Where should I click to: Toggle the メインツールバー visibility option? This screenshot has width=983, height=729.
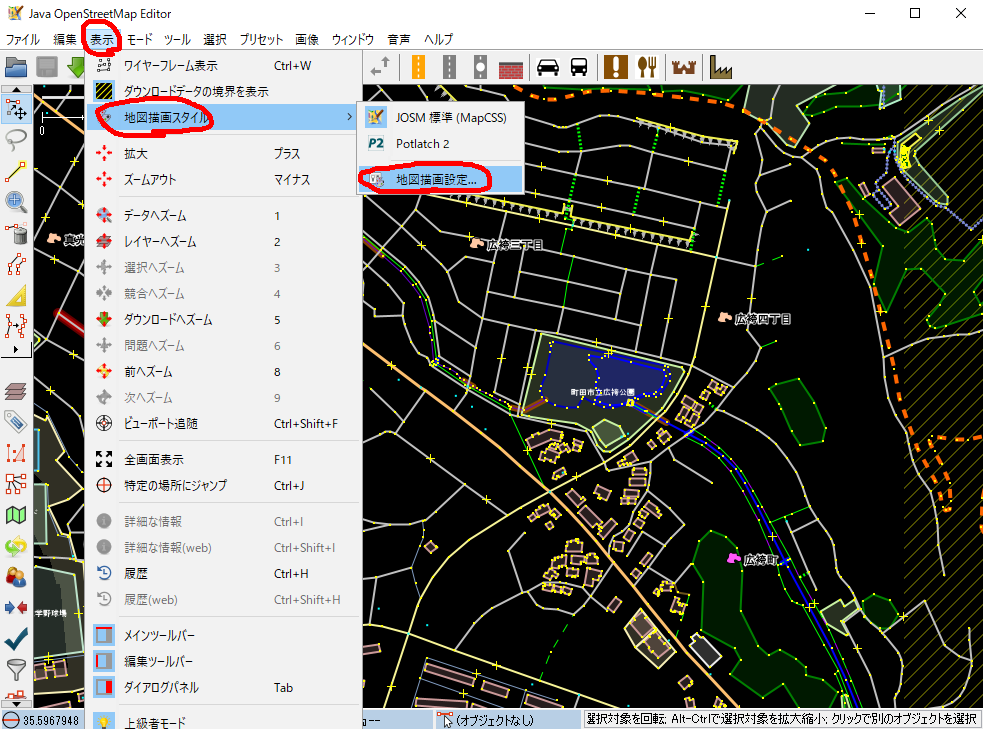click(x=158, y=635)
